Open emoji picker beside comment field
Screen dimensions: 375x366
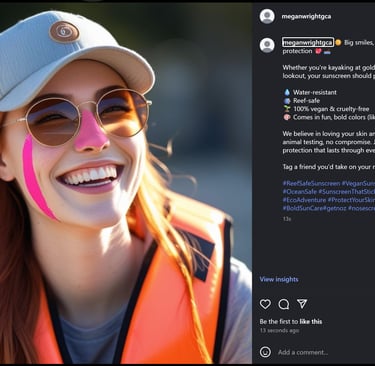(x=265, y=352)
